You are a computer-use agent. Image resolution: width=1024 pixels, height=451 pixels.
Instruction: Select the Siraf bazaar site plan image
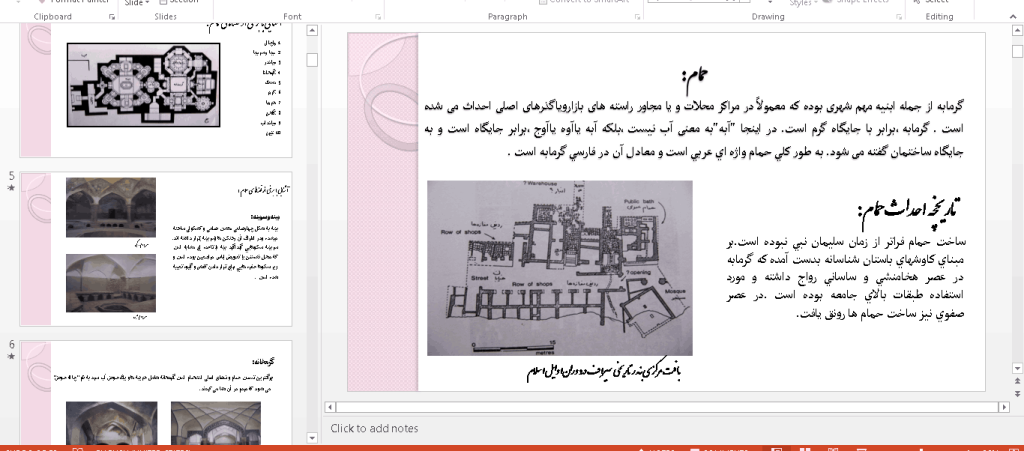(560, 268)
